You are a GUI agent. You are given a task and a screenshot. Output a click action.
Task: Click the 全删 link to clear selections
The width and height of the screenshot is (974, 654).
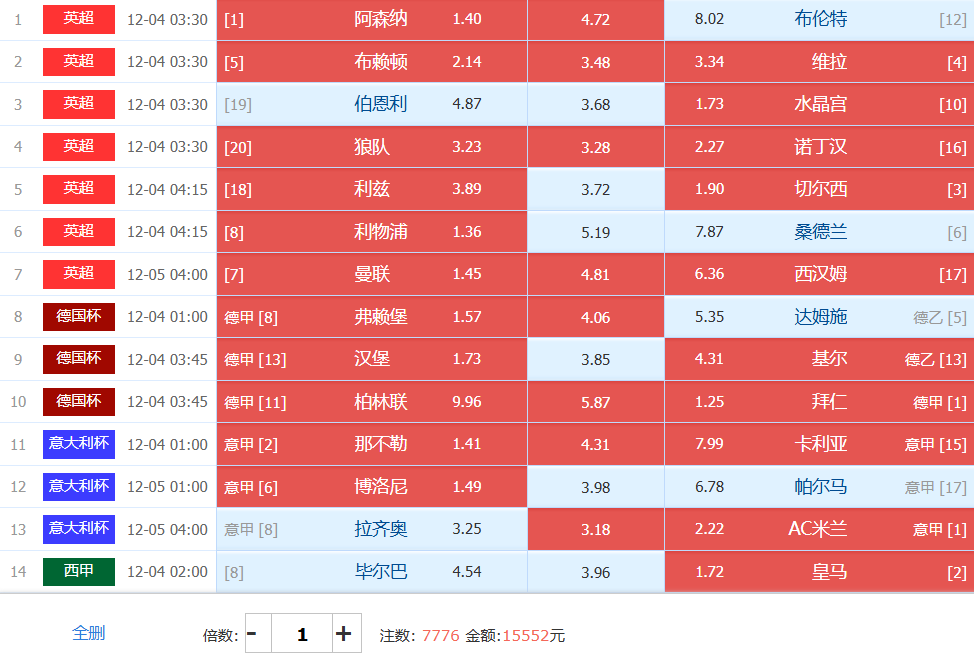88,633
